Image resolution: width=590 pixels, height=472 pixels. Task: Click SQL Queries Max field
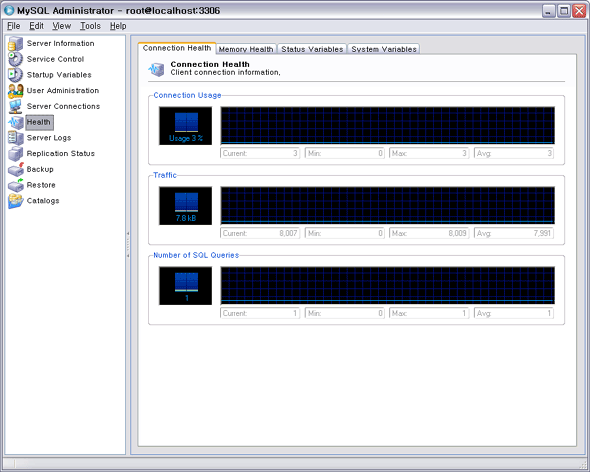pos(429,313)
